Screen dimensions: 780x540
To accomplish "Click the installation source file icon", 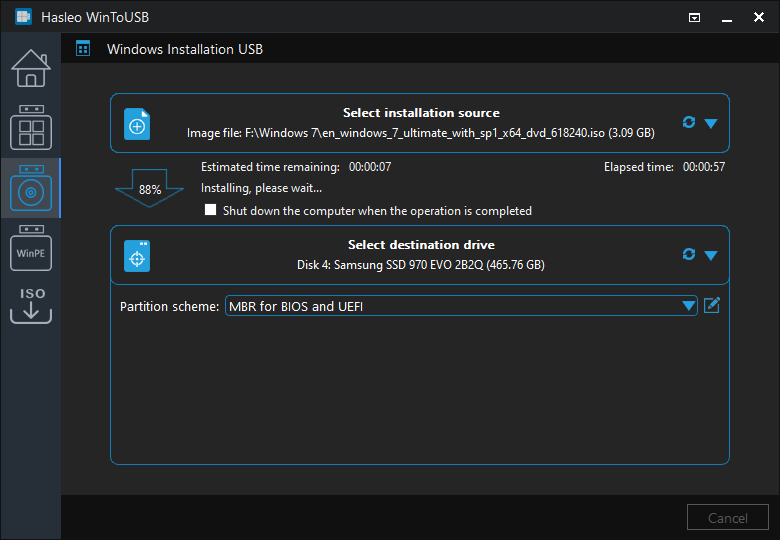I will (x=137, y=124).
